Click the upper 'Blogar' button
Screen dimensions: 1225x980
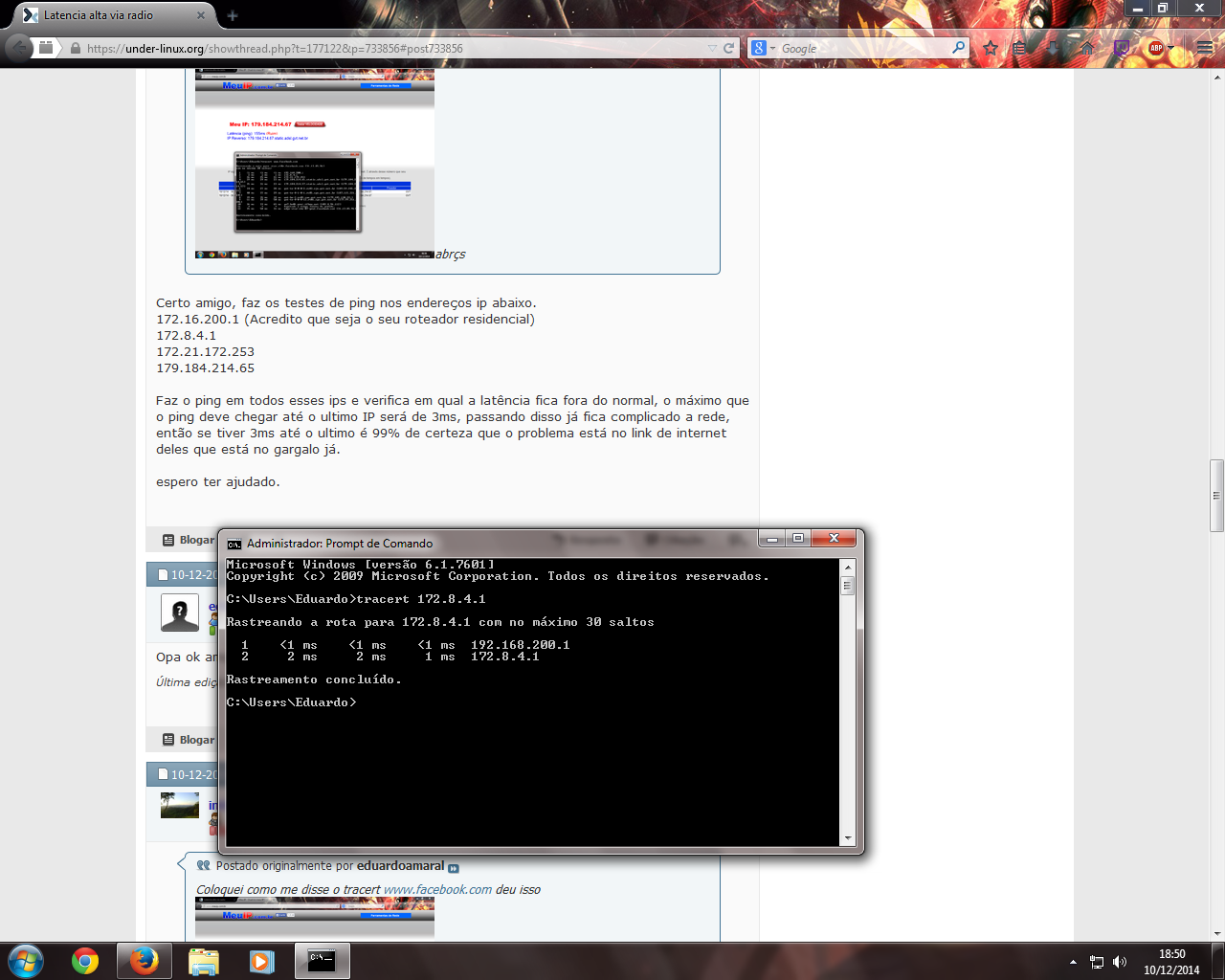click(189, 540)
